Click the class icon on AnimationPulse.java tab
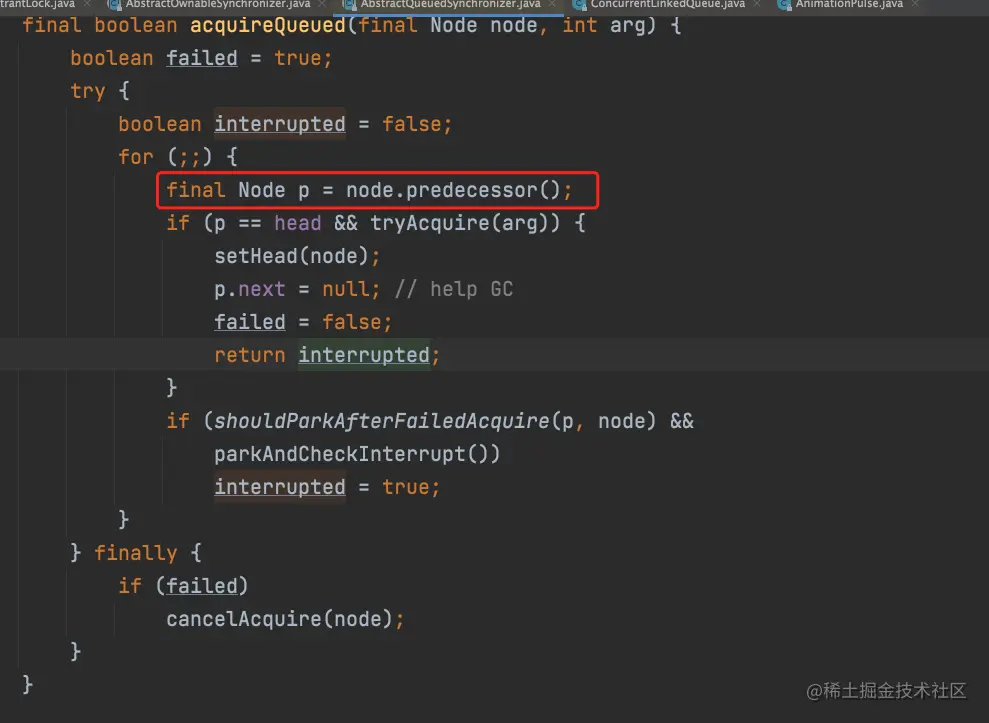The width and height of the screenshot is (989, 723). (x=784, y=4)
